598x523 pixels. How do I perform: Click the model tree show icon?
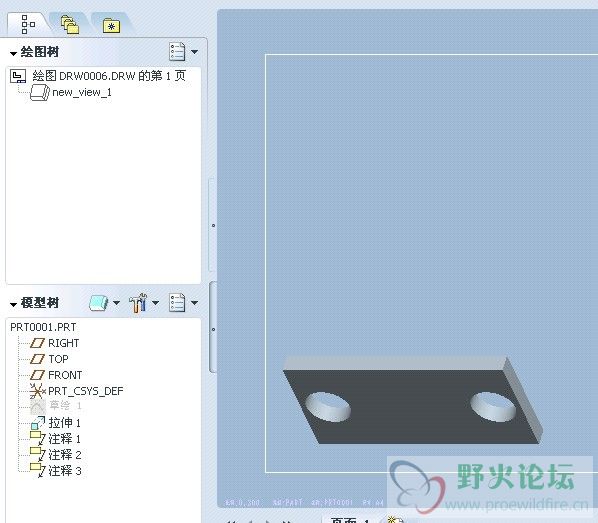(x=99, y=303)
